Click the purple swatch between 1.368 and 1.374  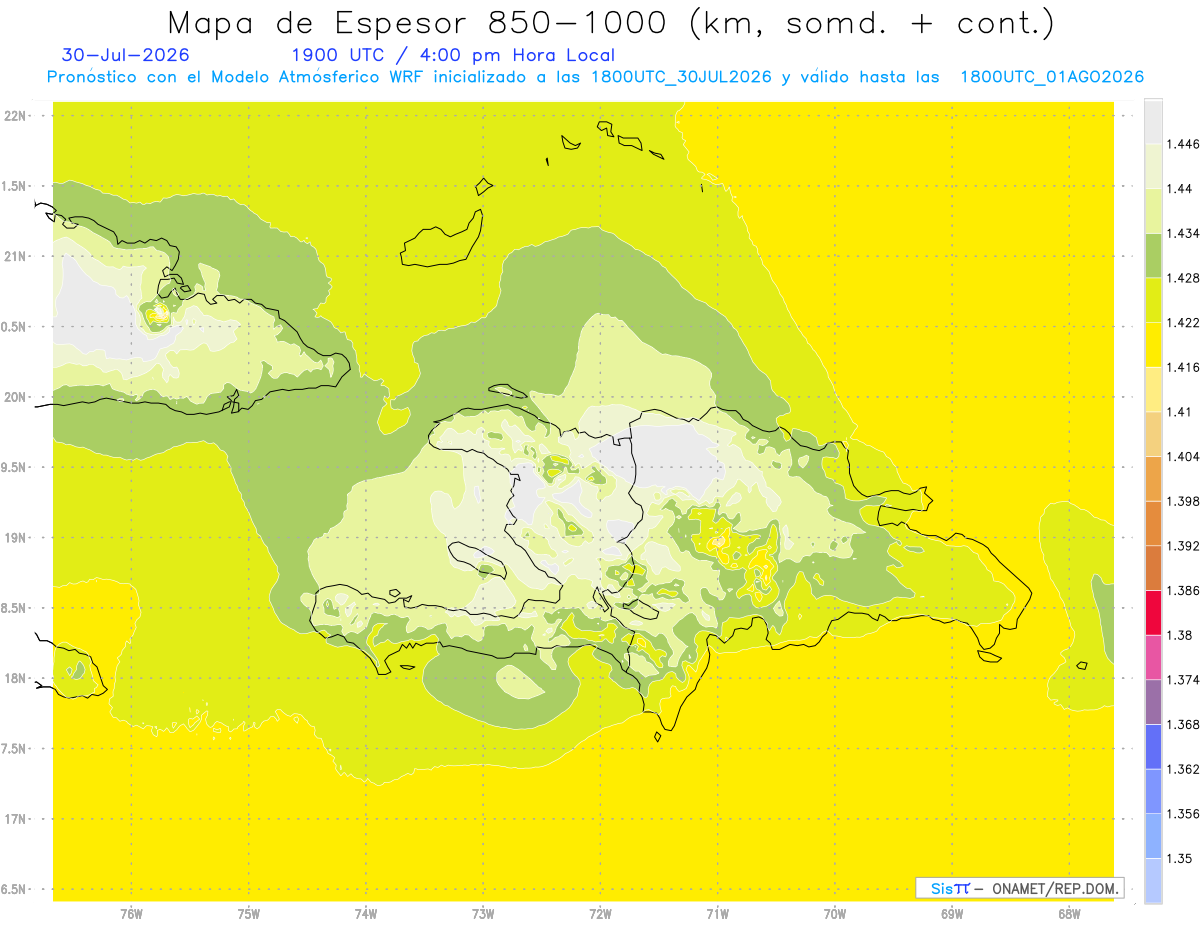click(x=1153, y=701)
